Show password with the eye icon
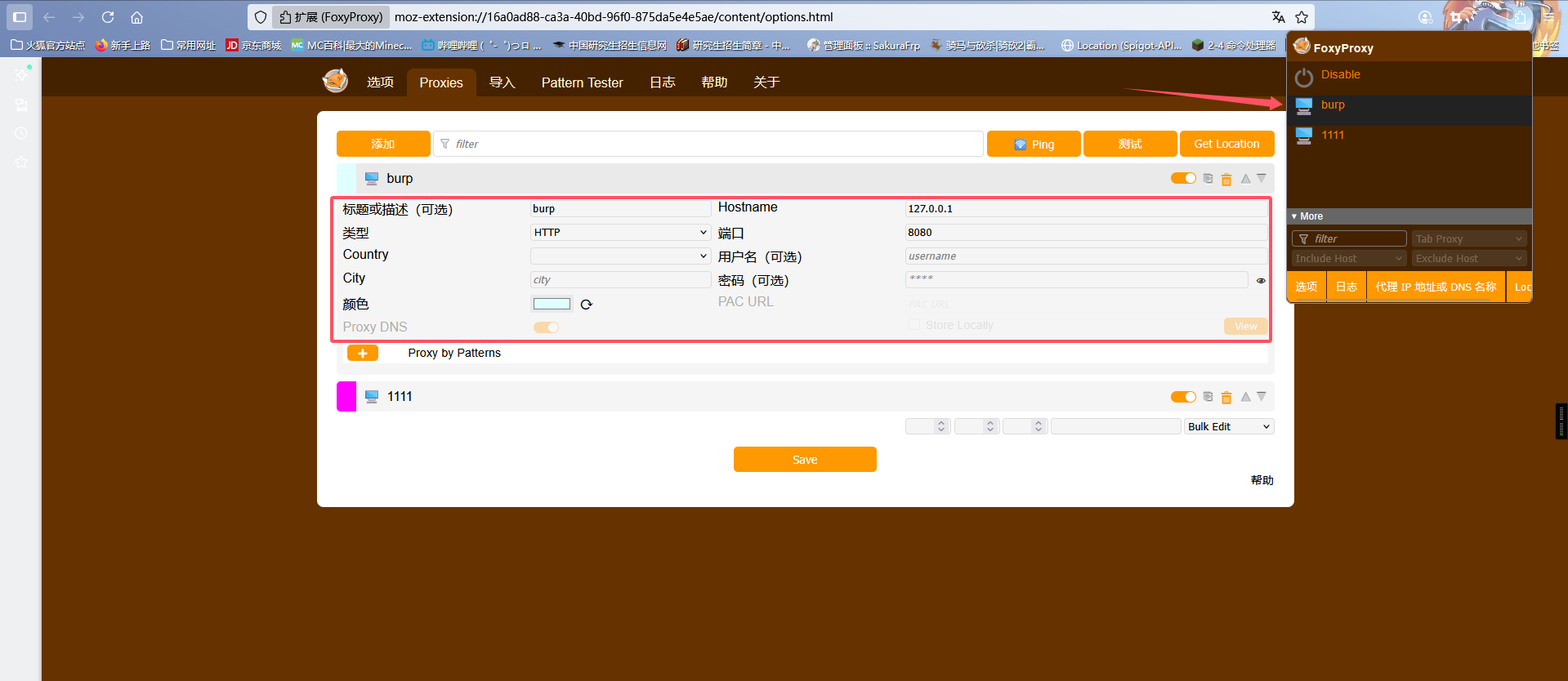 [x=1261, y=280]
